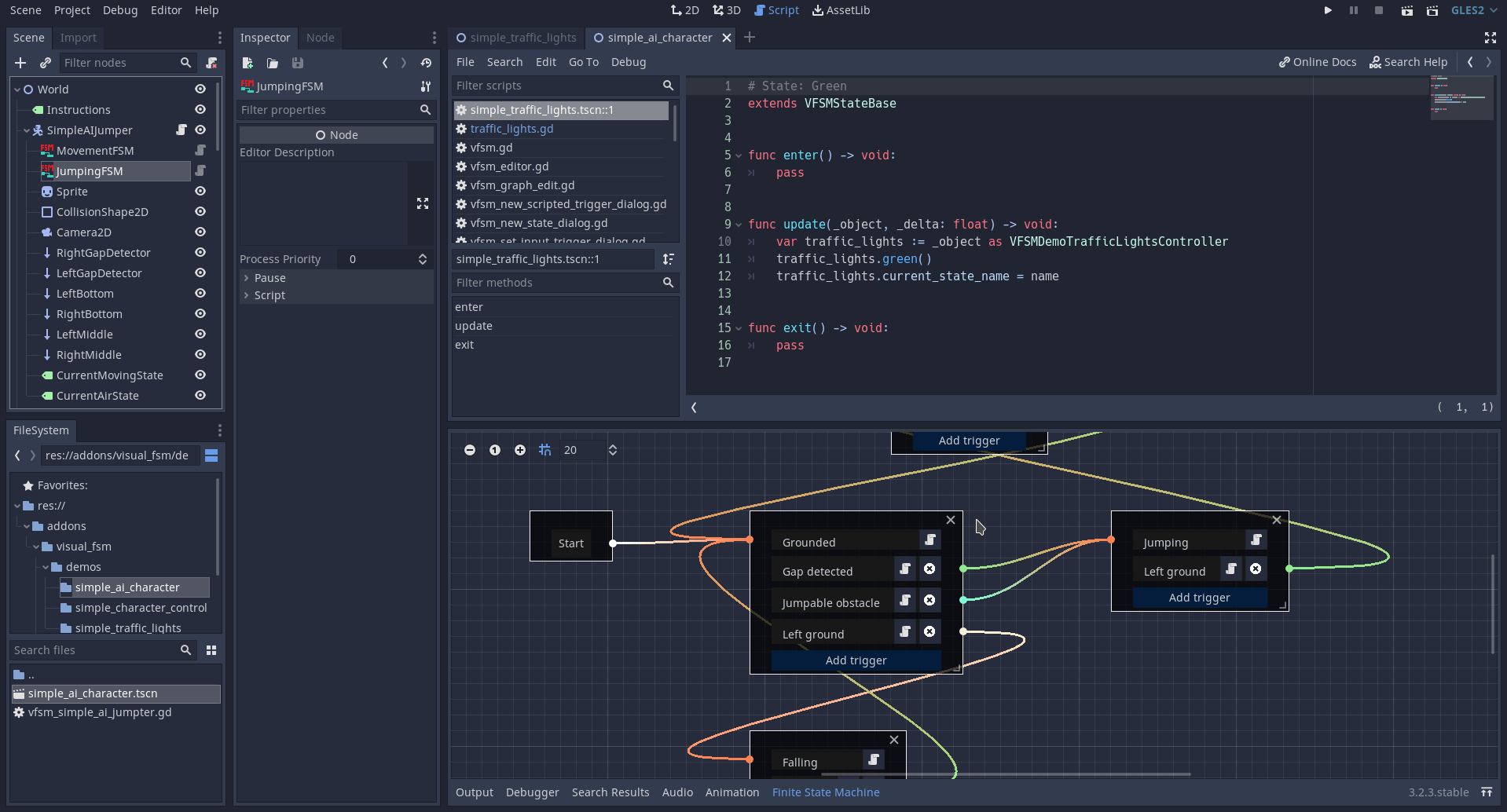Toggle distraction-free mode icon
Viewport: 1507px width, 812px height.
(x=1490, y=38)
